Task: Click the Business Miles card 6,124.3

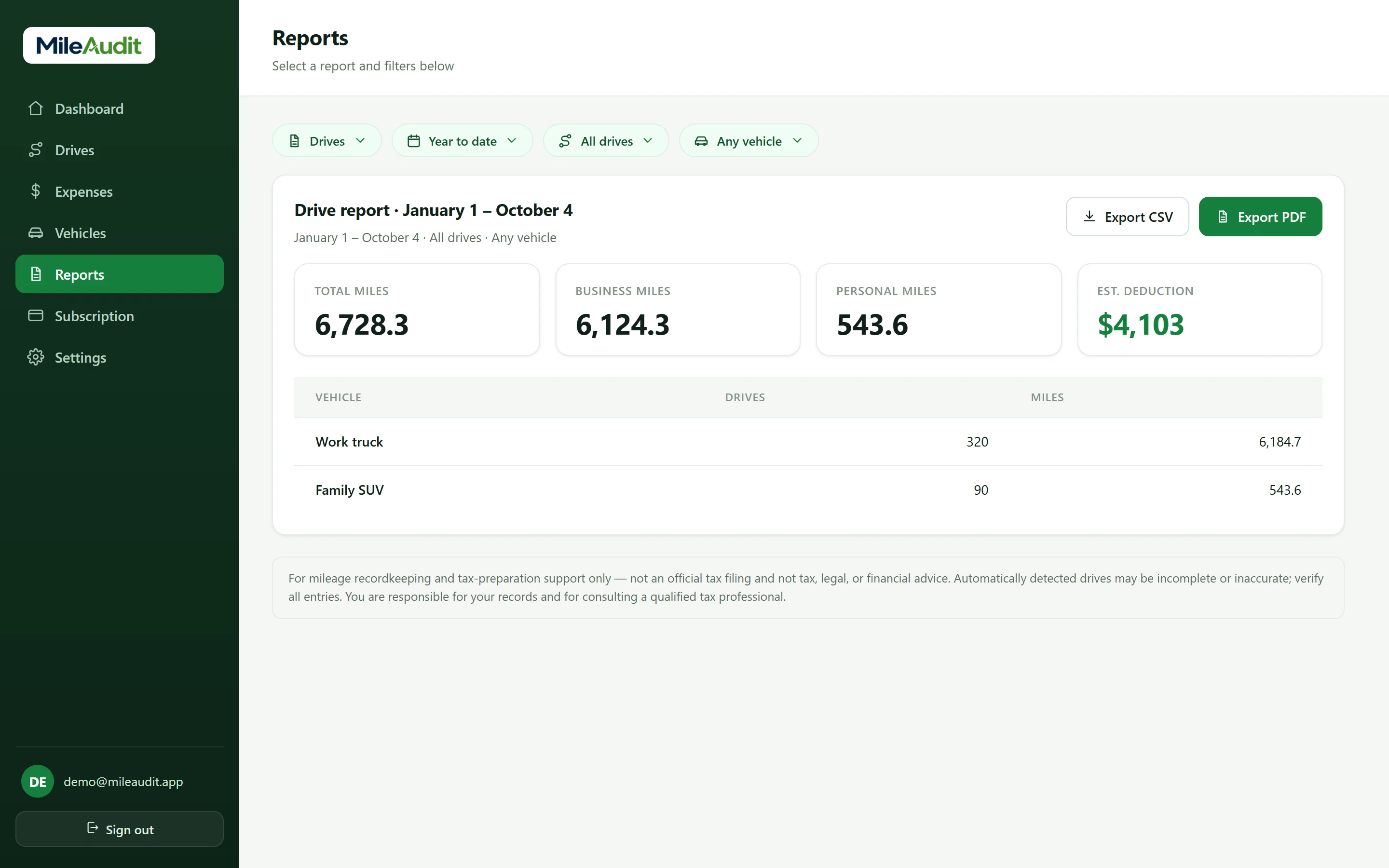Action: 678,310
